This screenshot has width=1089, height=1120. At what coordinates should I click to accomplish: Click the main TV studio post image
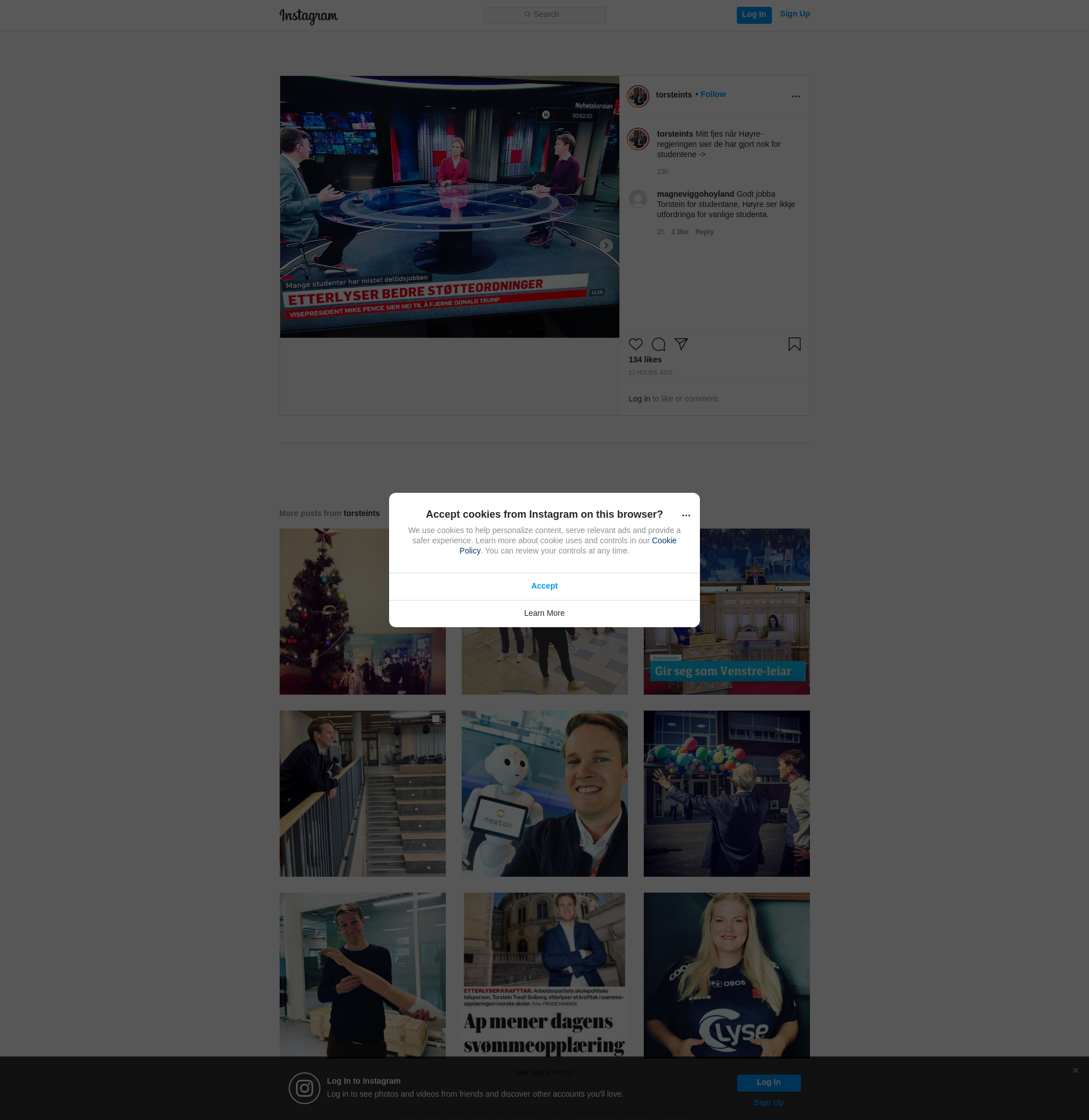449,207
